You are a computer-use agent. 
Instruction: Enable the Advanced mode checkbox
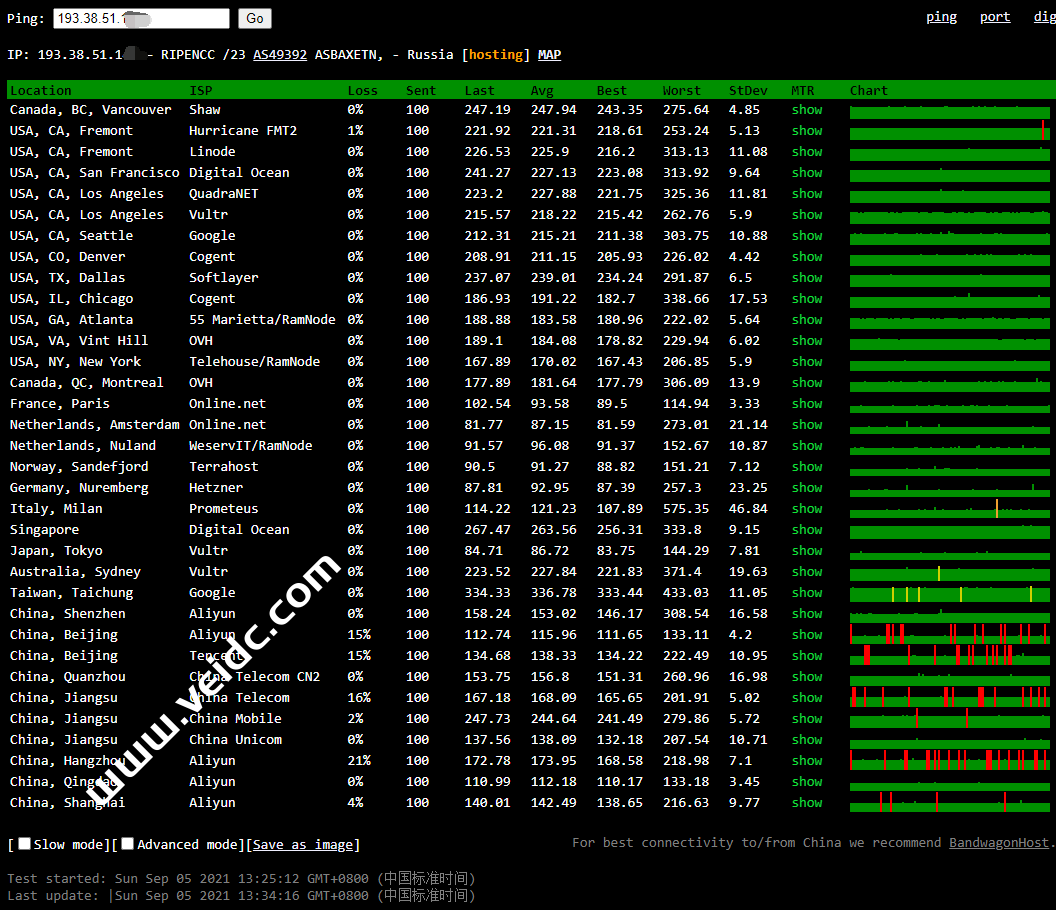pos(128,844)
